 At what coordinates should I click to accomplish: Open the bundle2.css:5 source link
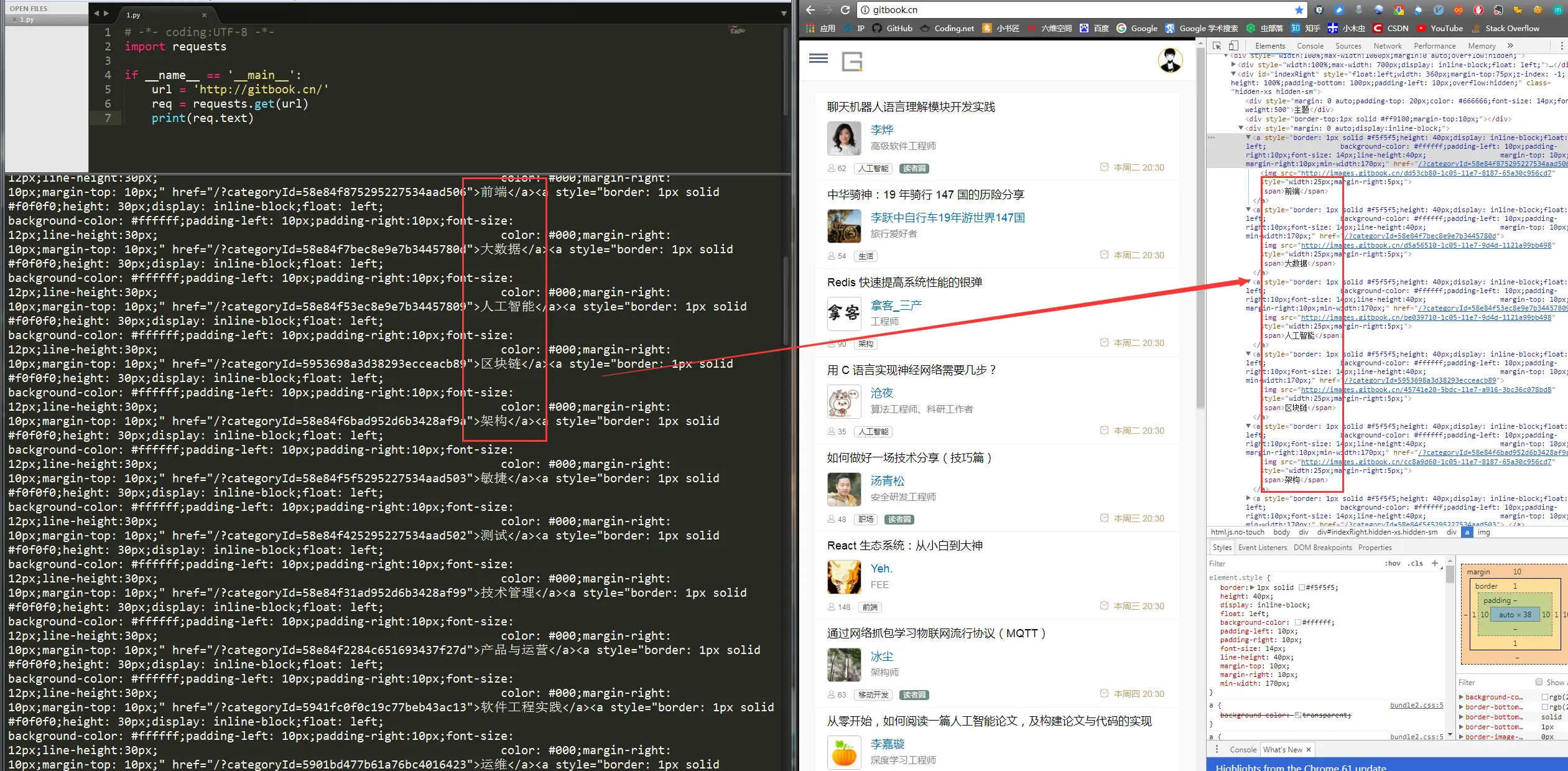tap(1416, 706)
